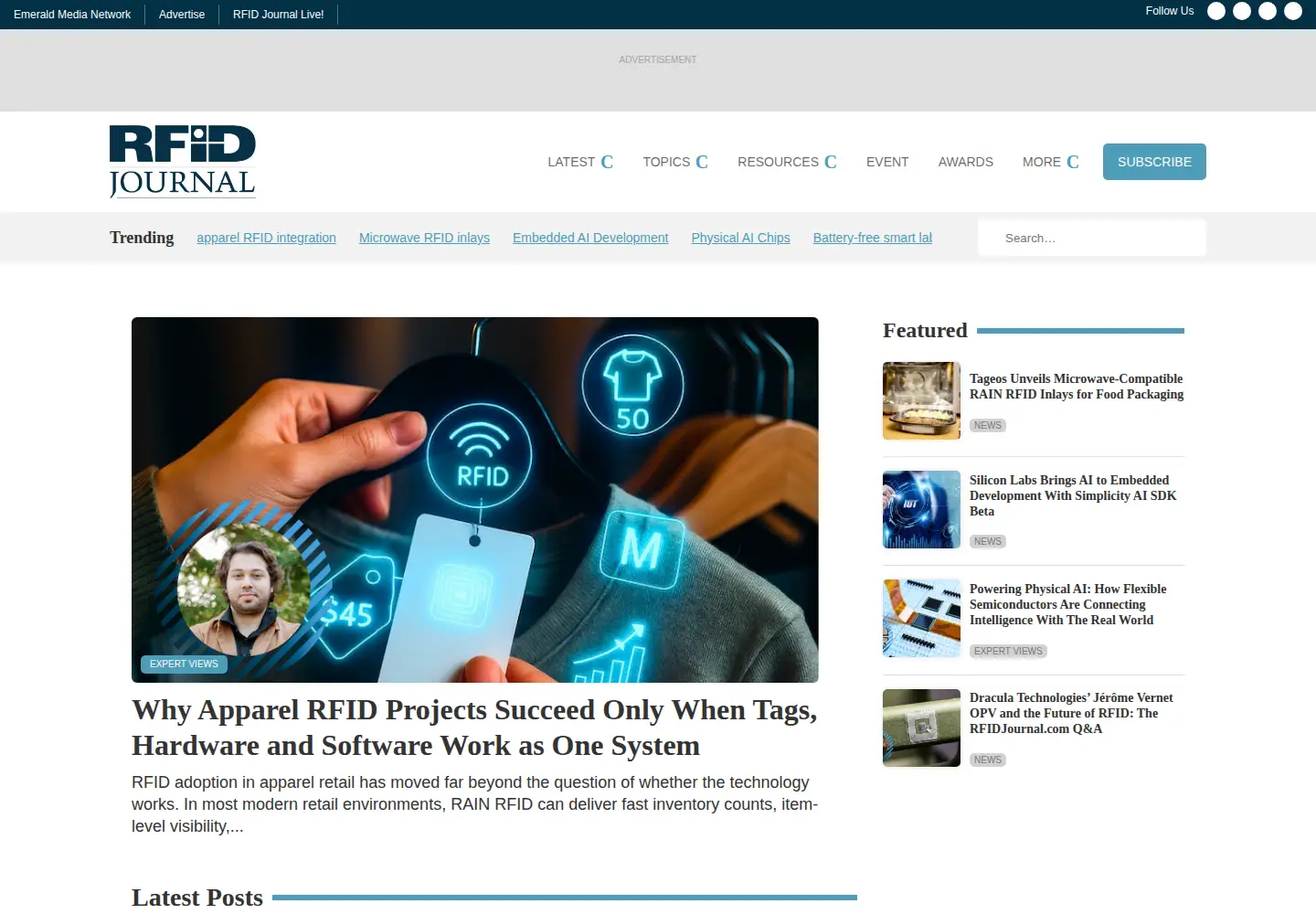
Task: Read Tageos Unveils Microwave-Compatible RAIN RFID Inlays
Action: (1077, 387)
